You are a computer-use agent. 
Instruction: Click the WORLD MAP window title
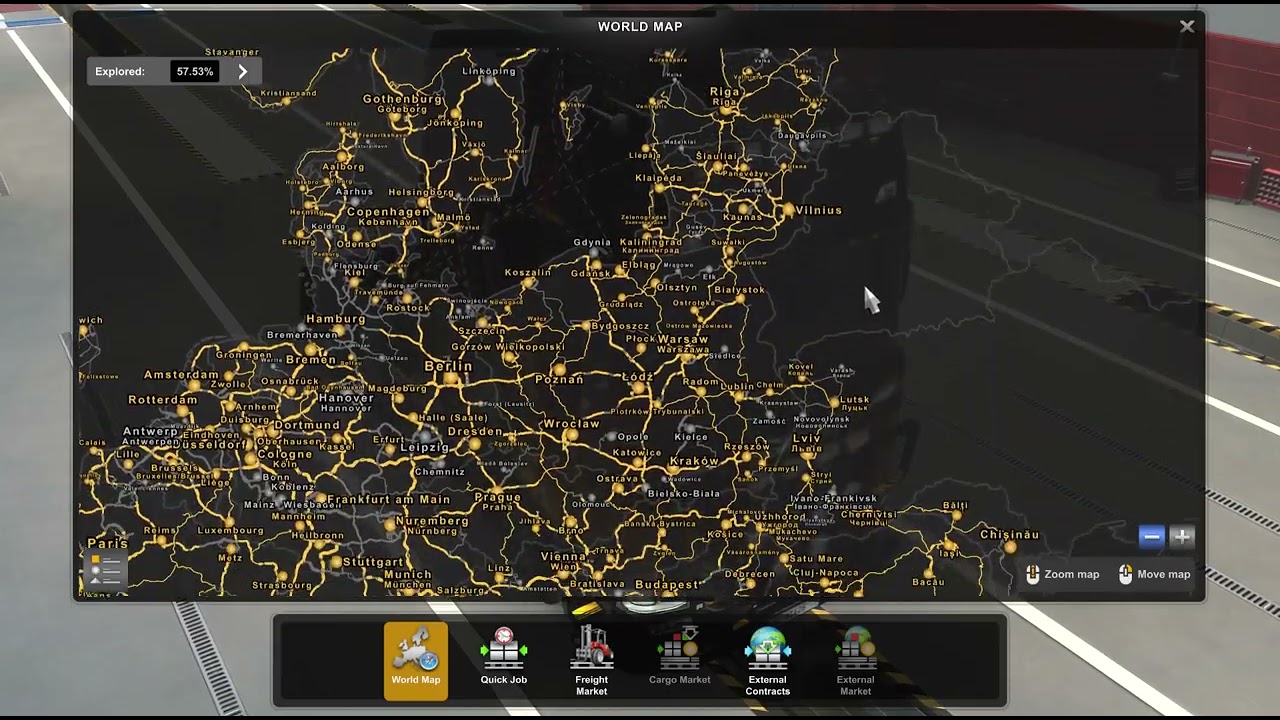click(640, 27)
